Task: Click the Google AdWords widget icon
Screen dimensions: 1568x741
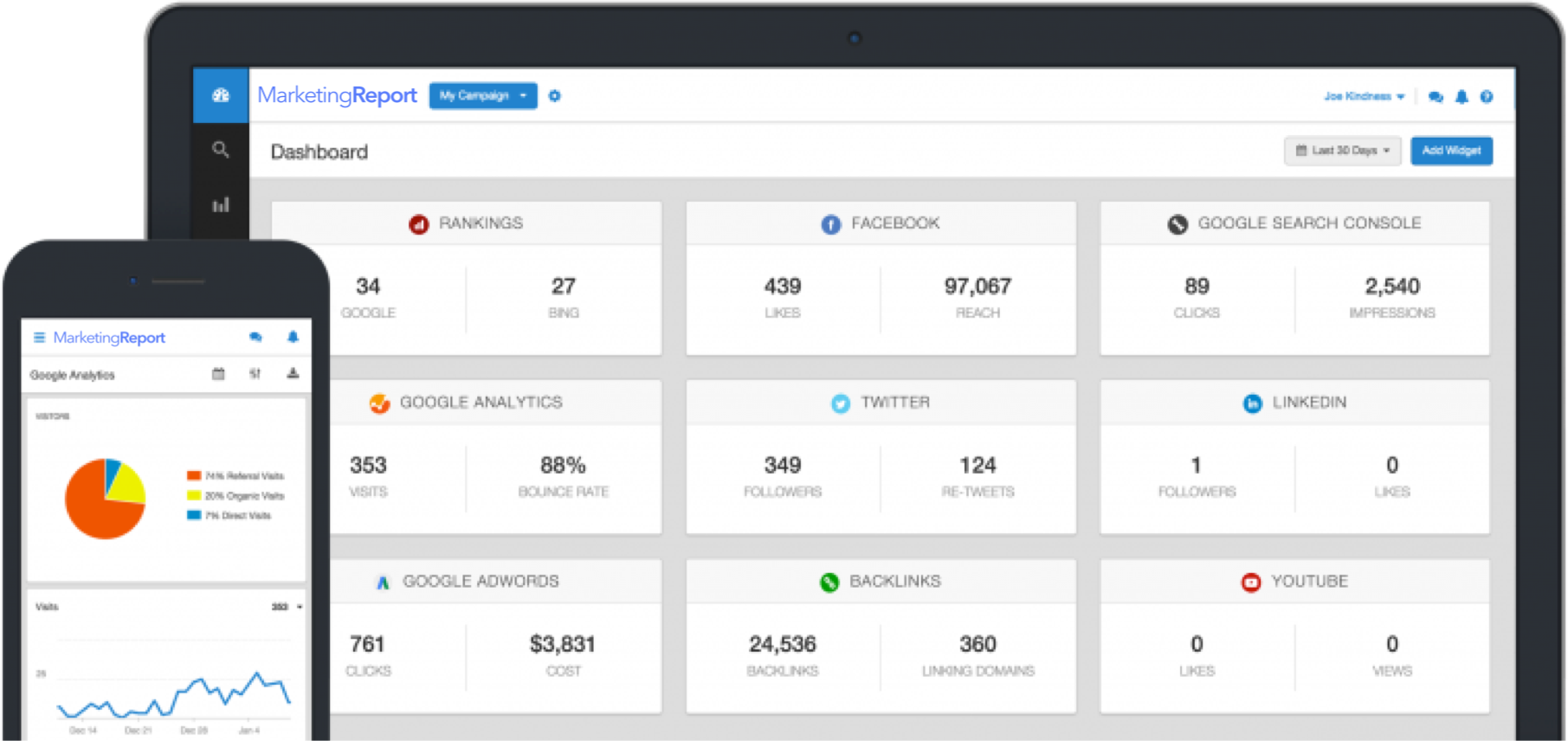Action: tap(383, 583)
